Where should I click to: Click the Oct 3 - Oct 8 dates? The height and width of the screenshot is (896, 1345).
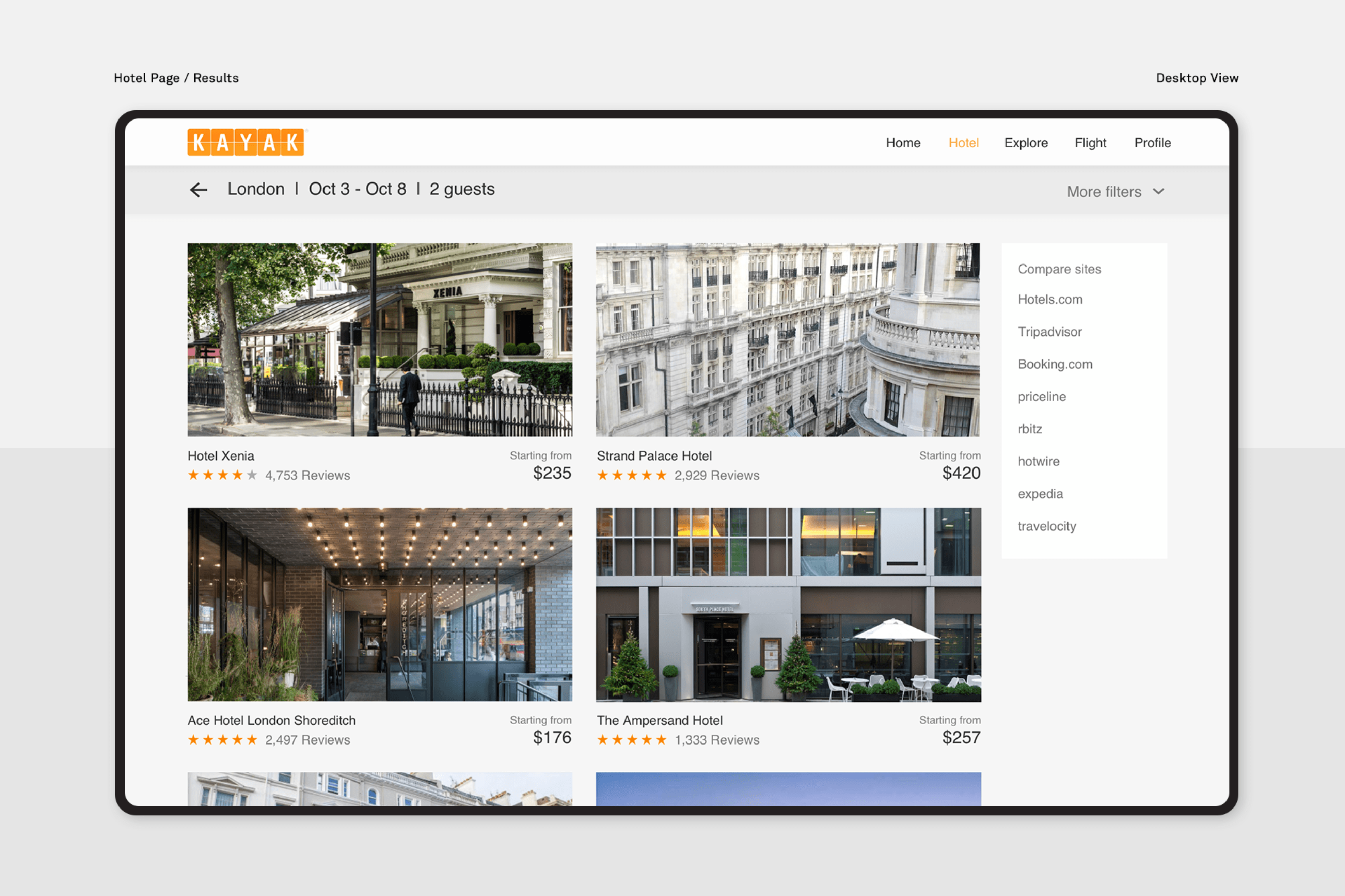tap(357, 189)
